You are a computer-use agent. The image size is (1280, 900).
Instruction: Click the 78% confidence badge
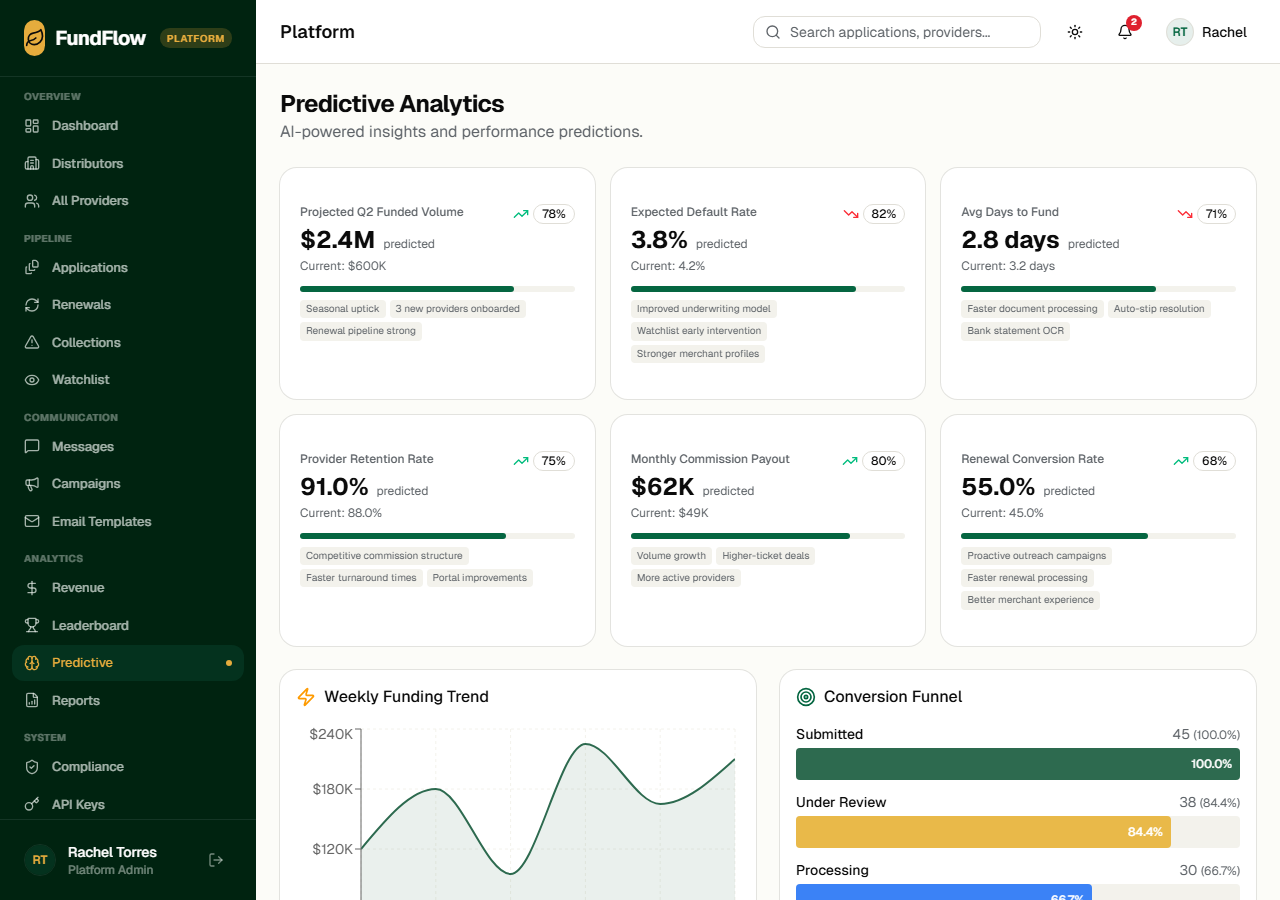click(x=554, y=214)
